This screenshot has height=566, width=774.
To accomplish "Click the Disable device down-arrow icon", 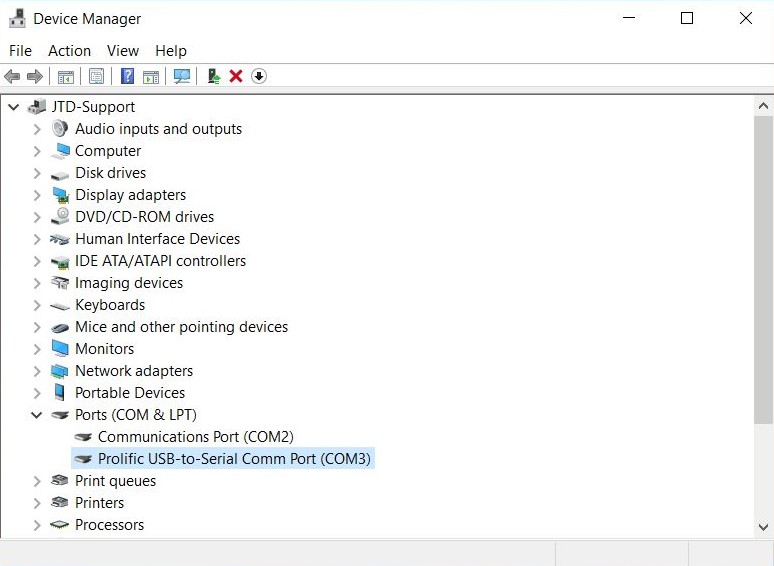I will tap(259, 76).
